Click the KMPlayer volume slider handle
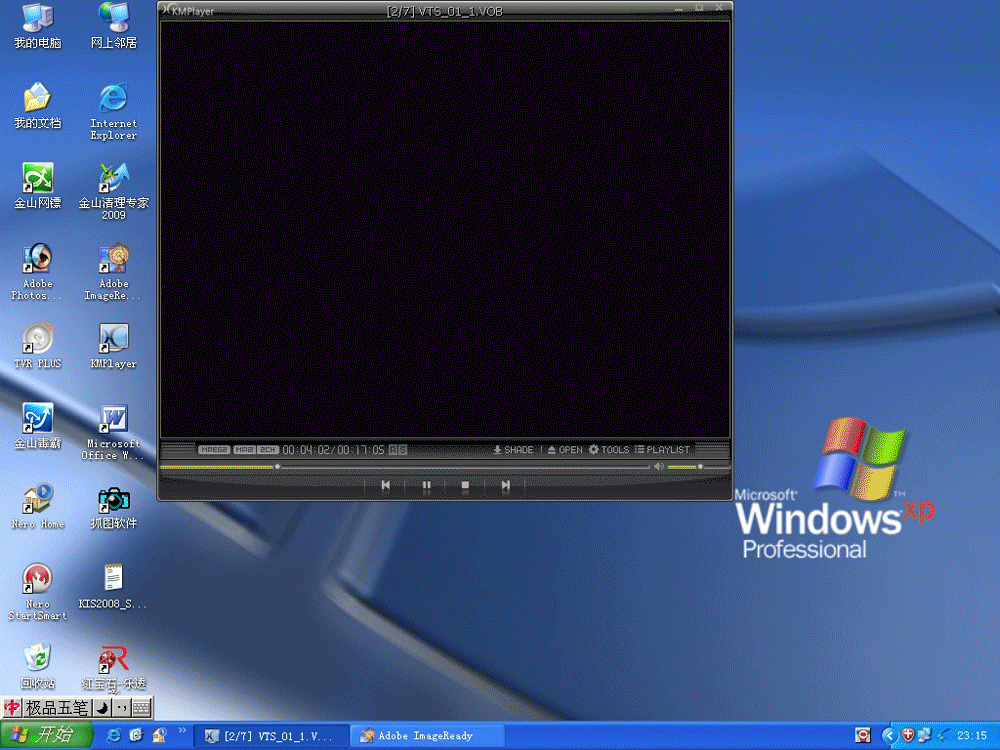1000x750 pixels. 700,467
